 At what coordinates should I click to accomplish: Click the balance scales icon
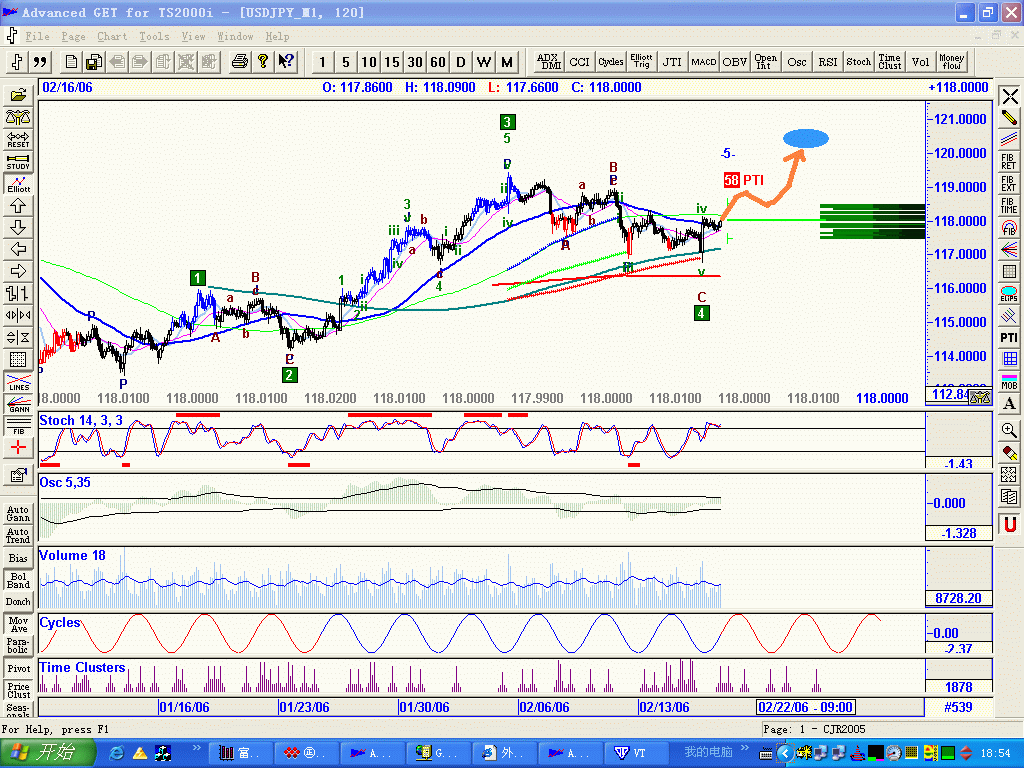[x=18, y=118]
